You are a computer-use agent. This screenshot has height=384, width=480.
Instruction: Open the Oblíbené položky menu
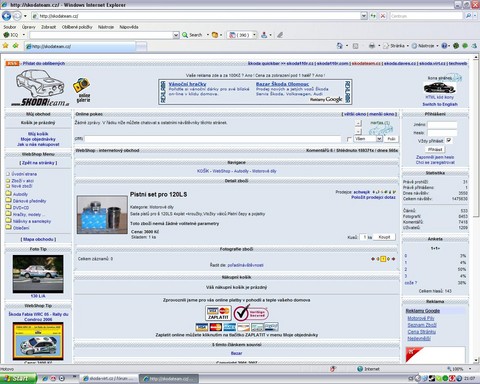[x=77, y=27]
